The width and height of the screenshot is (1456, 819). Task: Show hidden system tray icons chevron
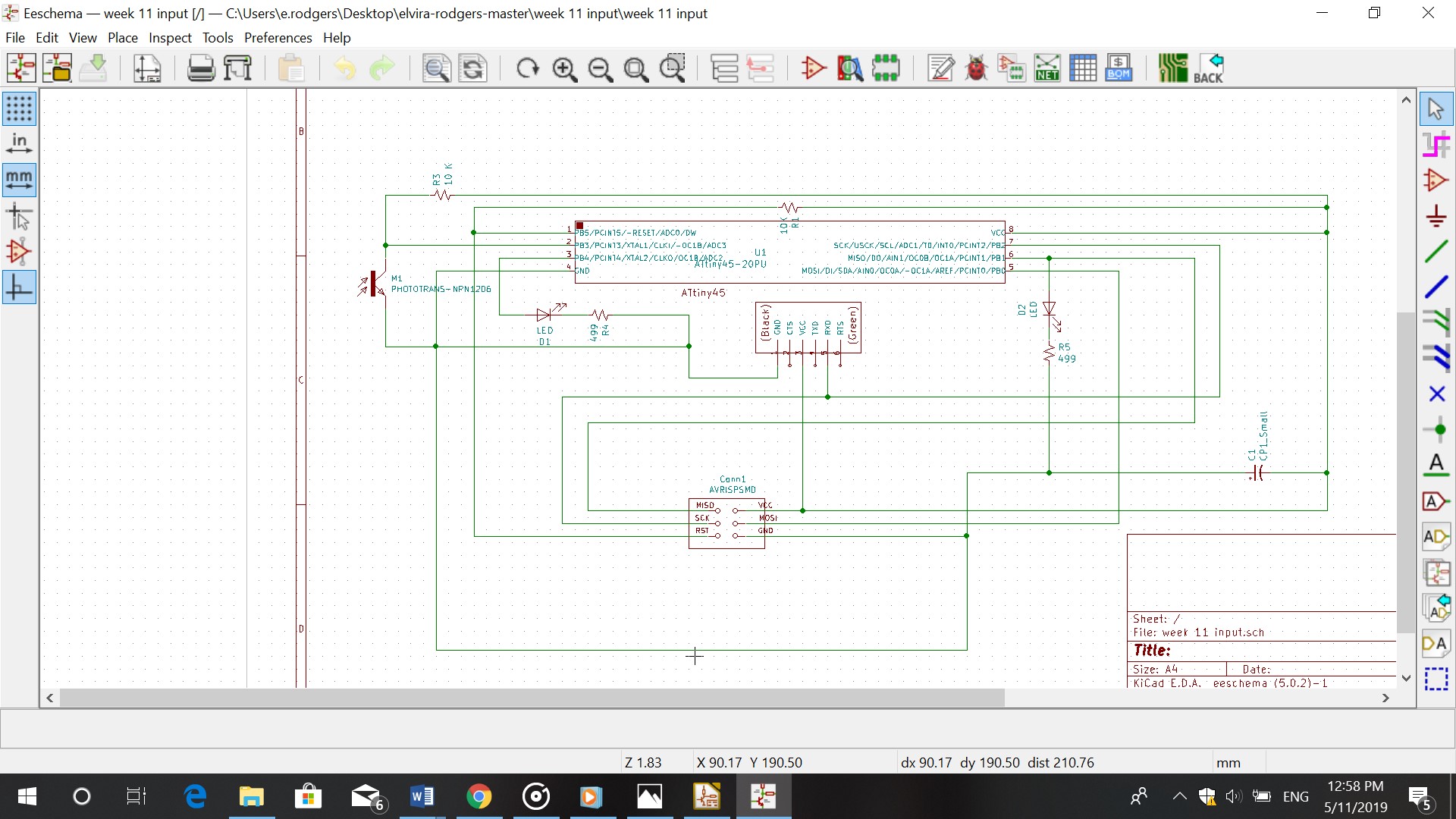click(1178, 796)
